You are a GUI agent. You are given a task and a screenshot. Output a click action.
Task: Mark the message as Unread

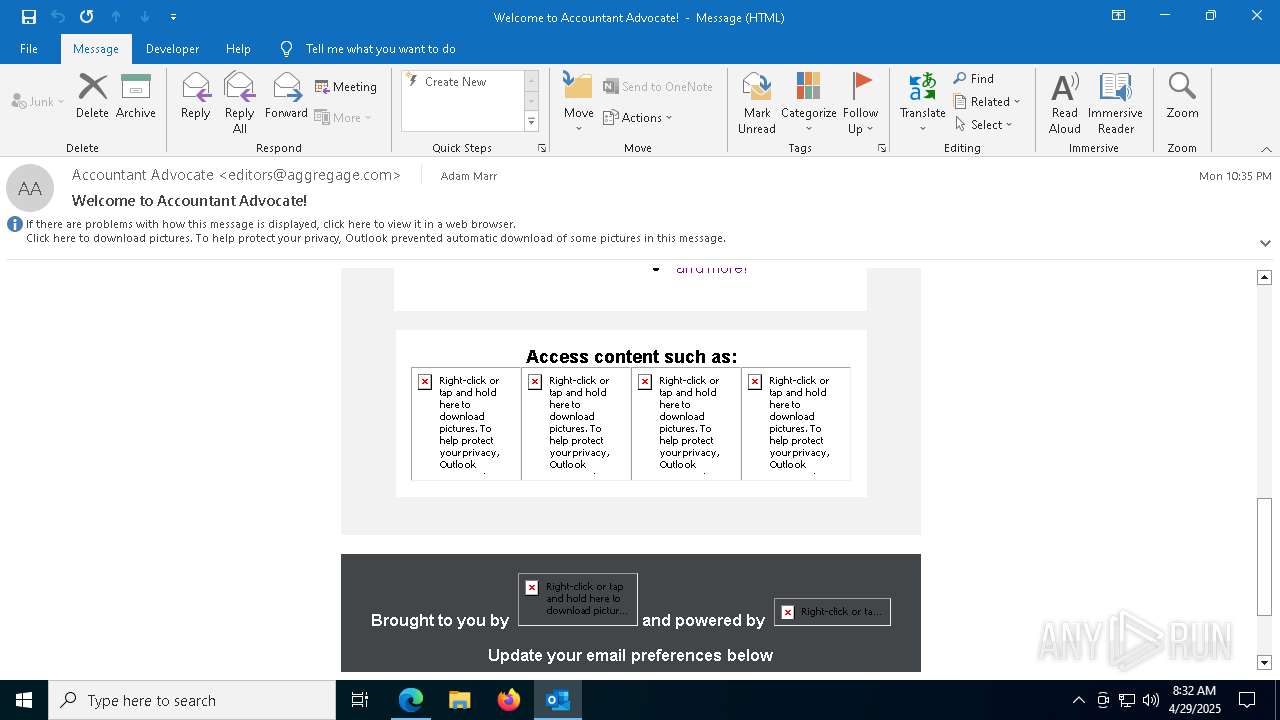[757, 102]
